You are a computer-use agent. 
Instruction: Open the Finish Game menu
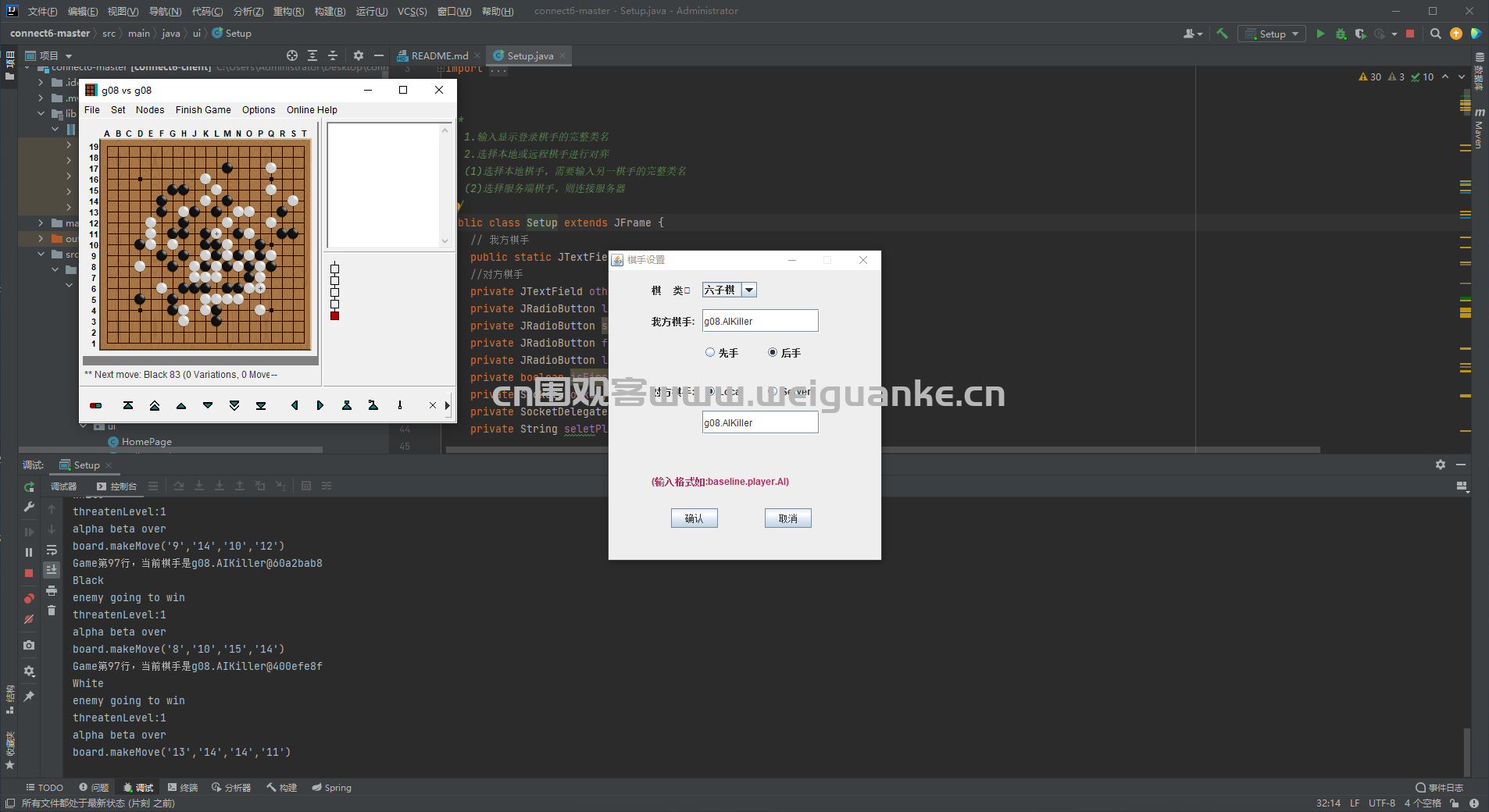tap(203, 110)
